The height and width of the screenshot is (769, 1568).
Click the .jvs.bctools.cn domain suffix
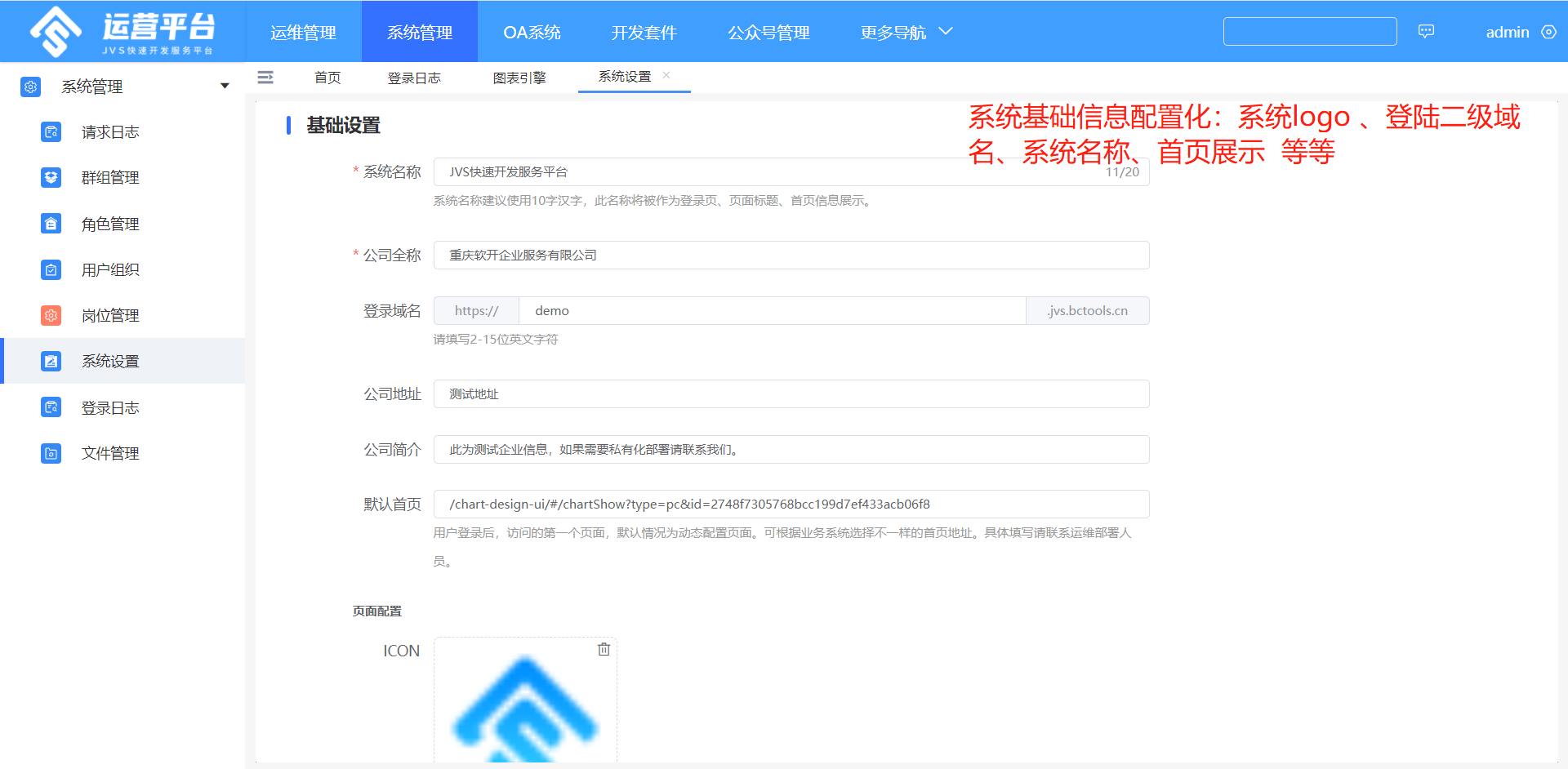pyautogui.click(x=1088, y=310)
